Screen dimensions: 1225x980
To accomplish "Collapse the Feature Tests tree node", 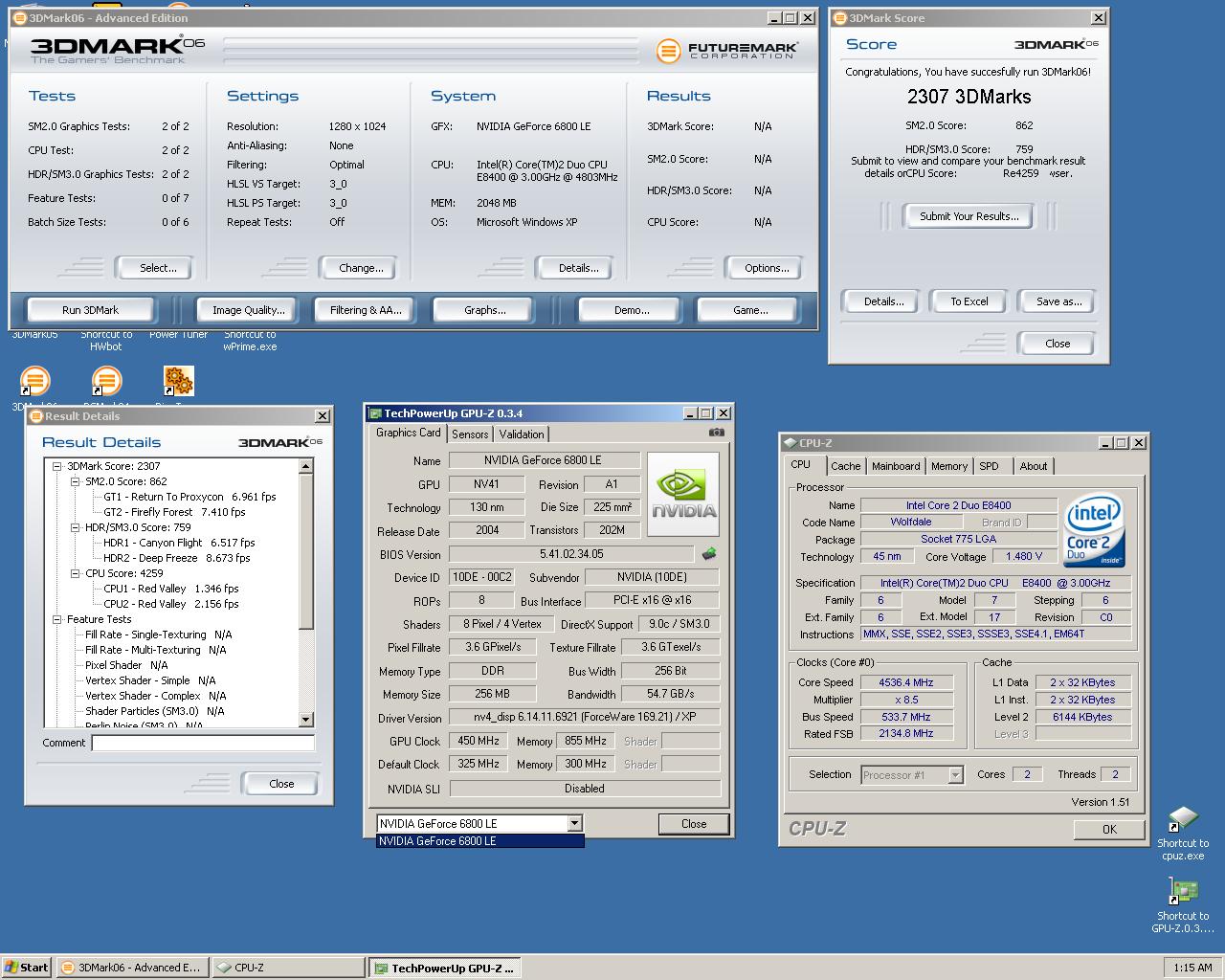I will click(56, 619).
